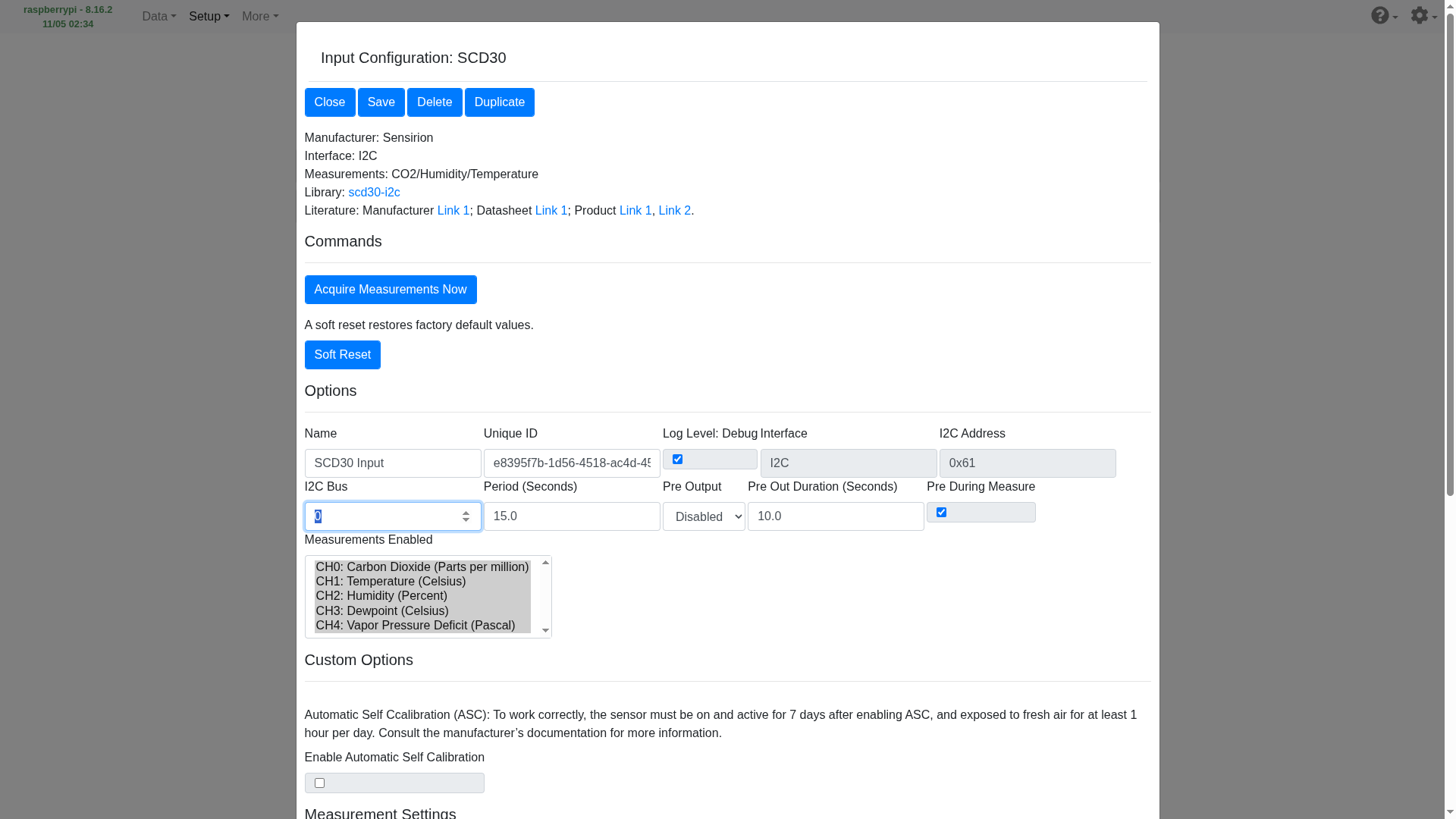This screenshot has height=819, width=1456.
Task: Open the Data dropdown menu
Action: tap(158, 17)
